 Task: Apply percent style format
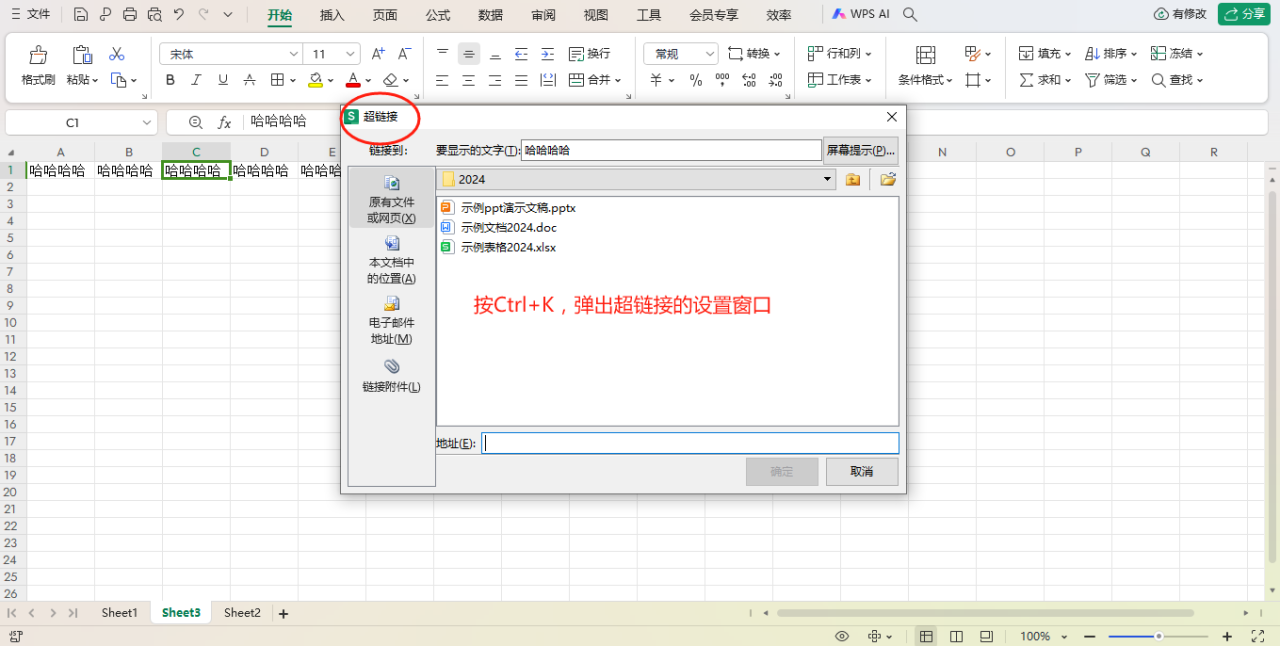click(696, 80)
